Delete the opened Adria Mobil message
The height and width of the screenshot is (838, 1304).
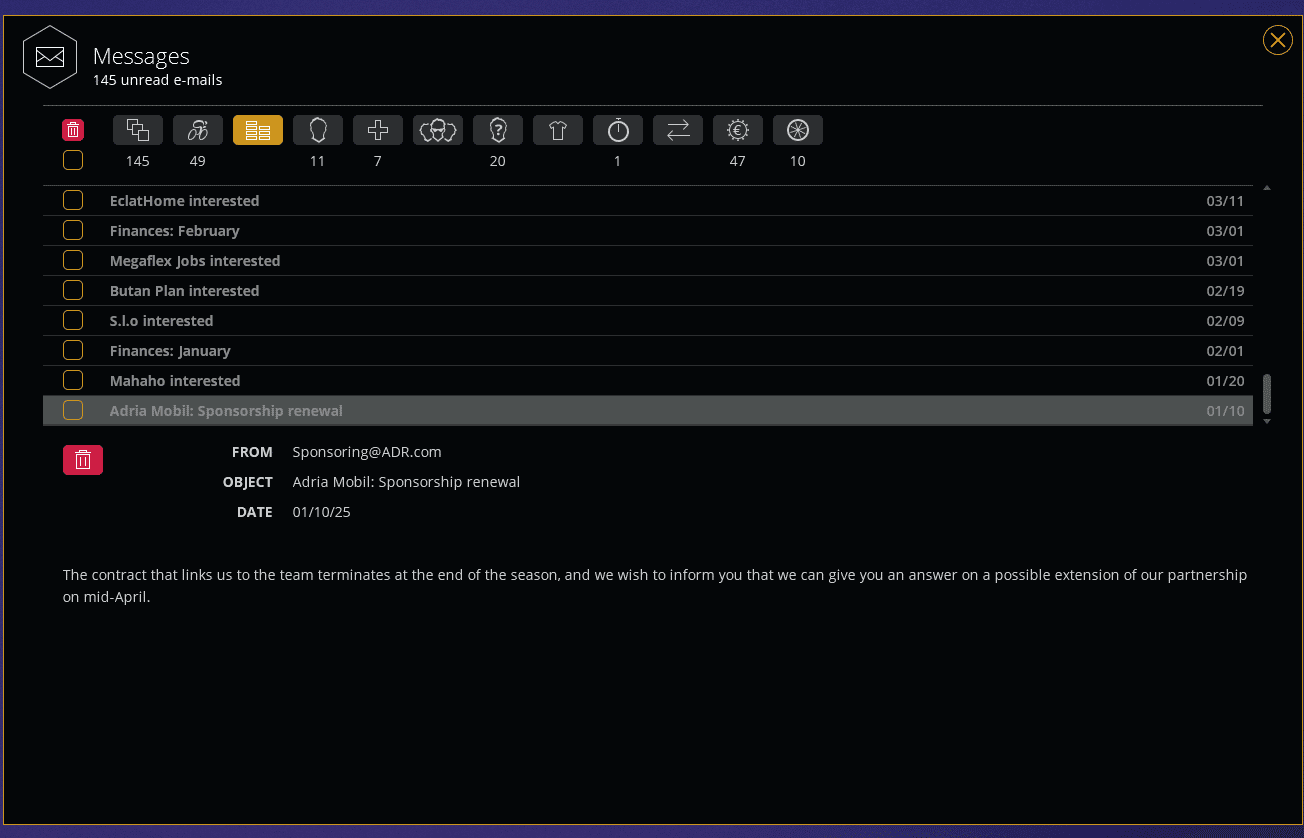(x=83, y=460)
